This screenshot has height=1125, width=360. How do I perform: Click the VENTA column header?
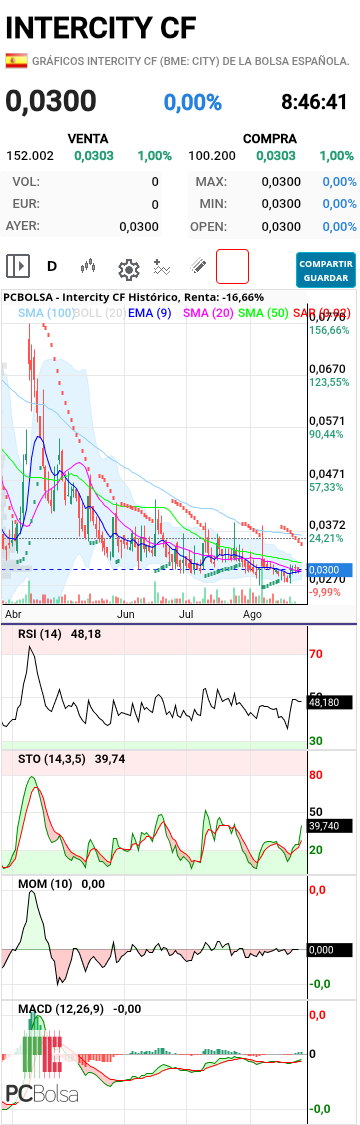[x=88, y=138]
